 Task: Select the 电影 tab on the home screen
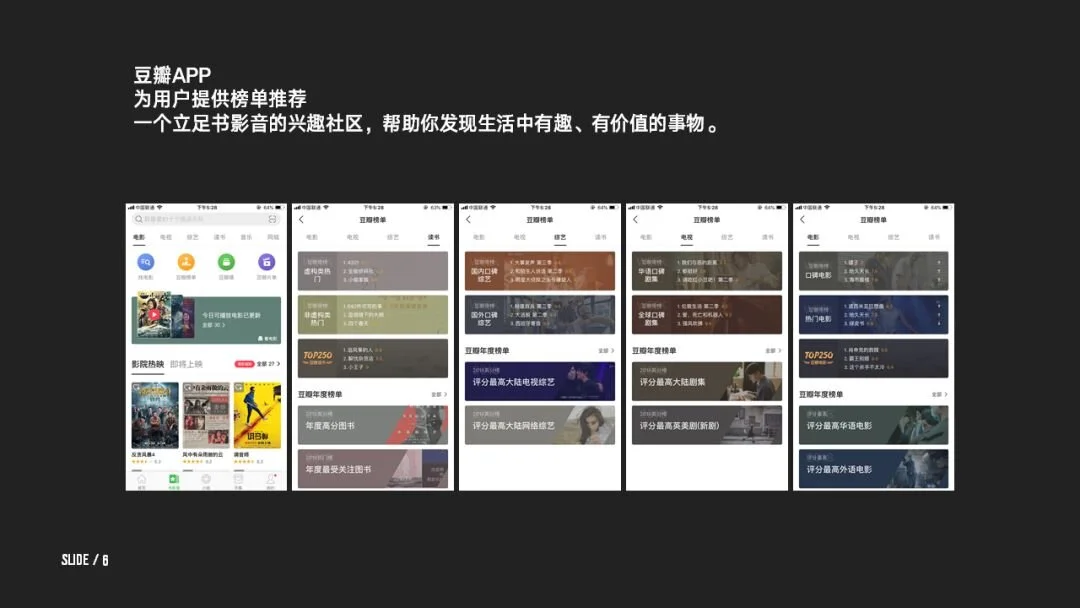point(139,237)
